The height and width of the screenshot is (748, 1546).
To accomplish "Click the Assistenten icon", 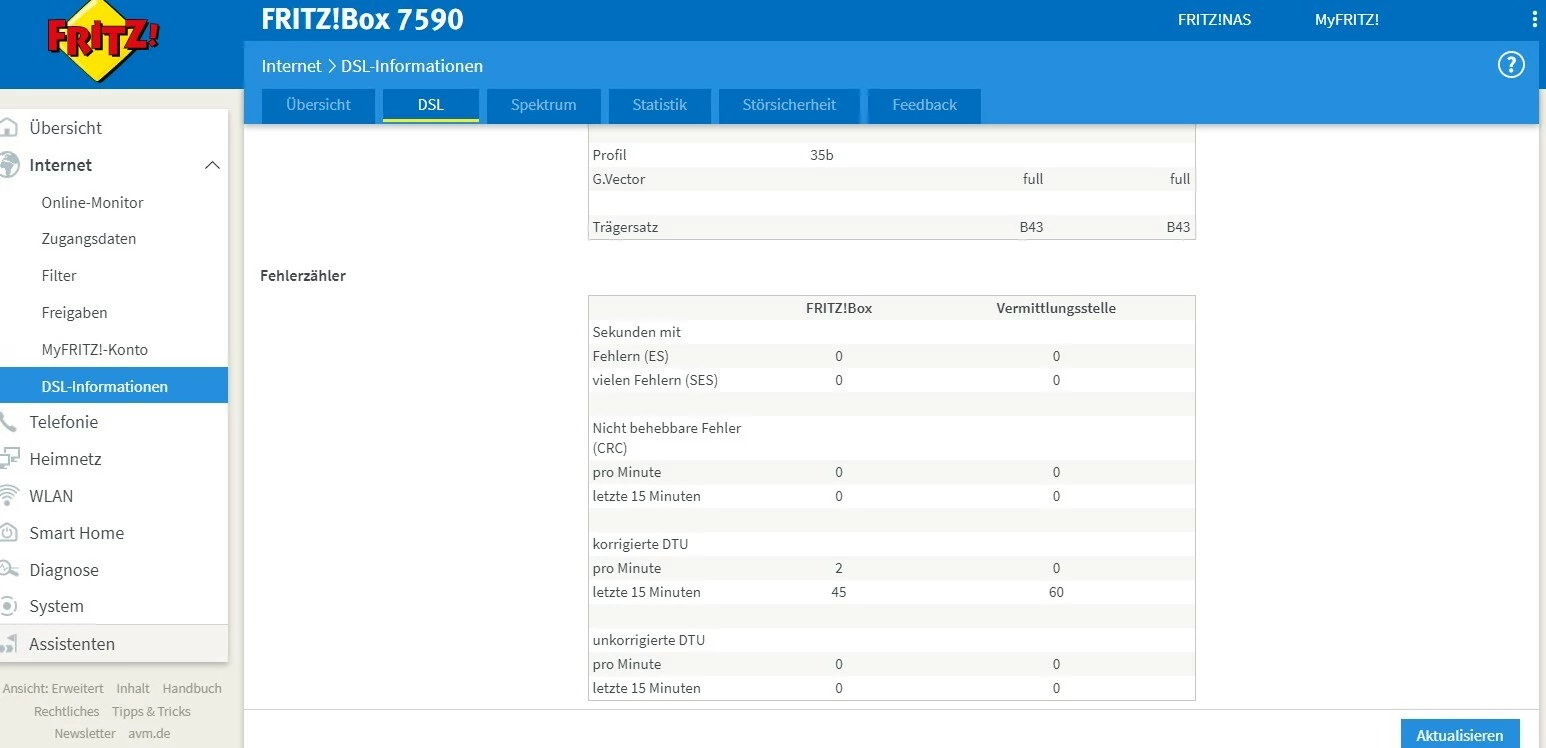I will [x=9, y=644].
